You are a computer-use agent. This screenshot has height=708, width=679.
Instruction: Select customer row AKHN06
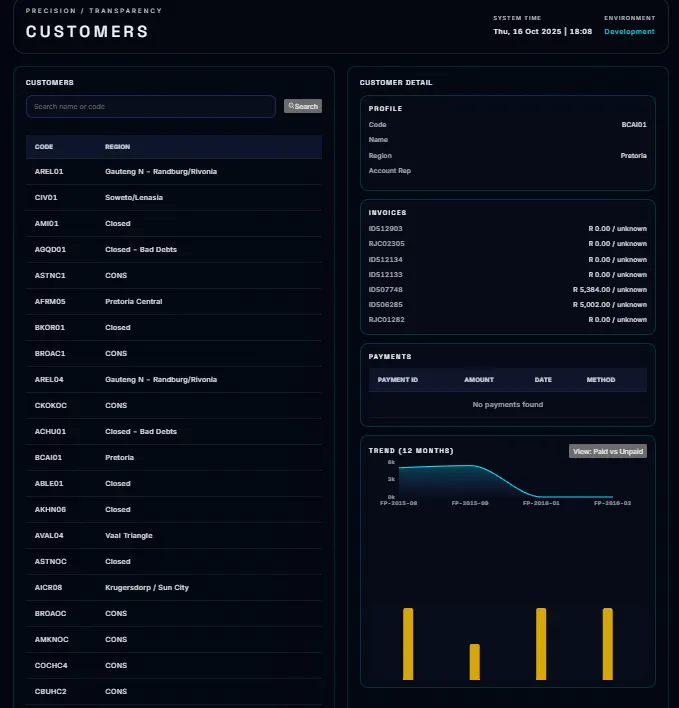[x=174, y=509]
